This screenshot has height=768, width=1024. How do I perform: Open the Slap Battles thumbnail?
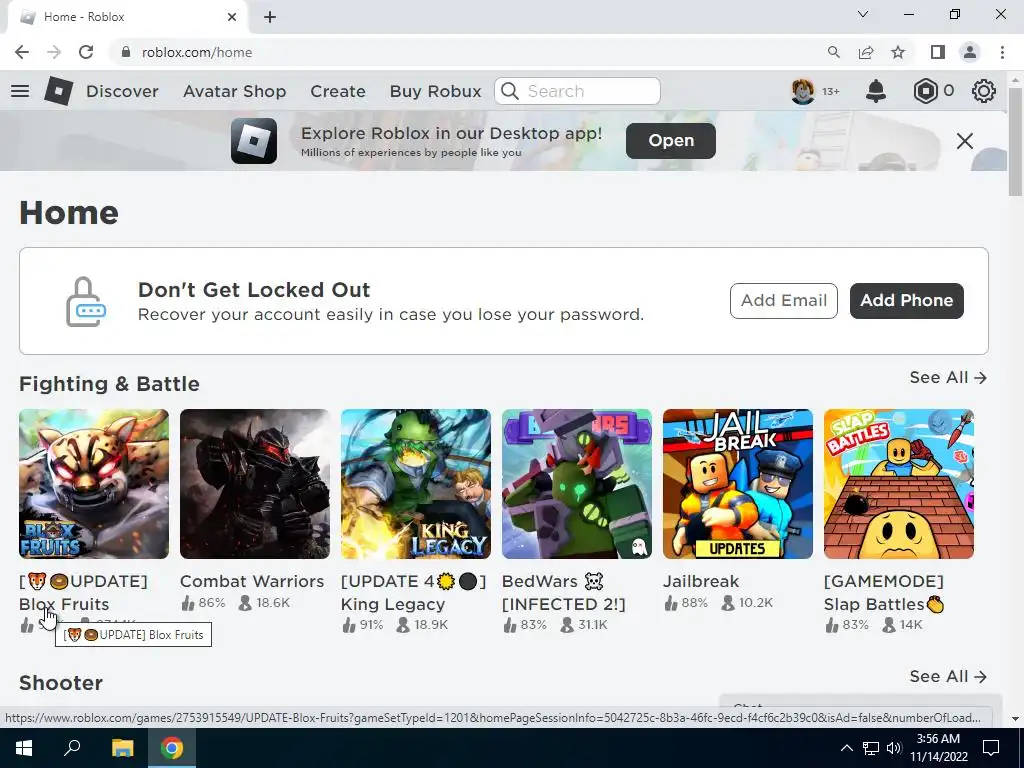pyautogui.click(x=899, y=484)
